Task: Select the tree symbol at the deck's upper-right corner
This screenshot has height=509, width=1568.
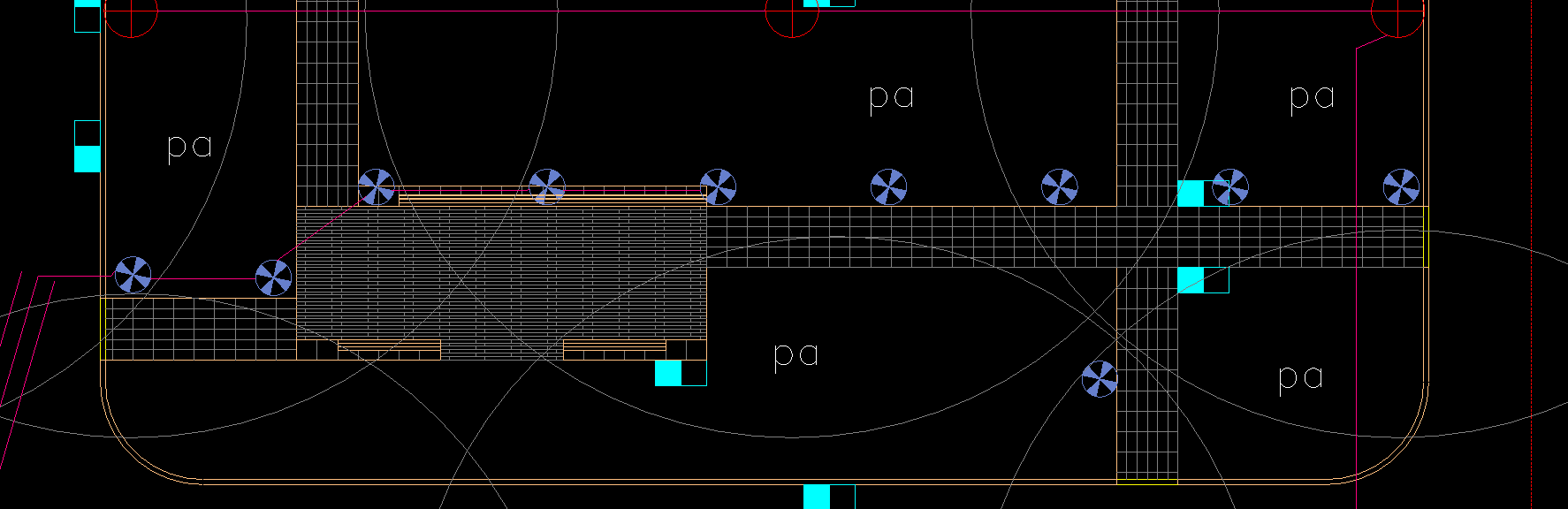Action: 718,187
